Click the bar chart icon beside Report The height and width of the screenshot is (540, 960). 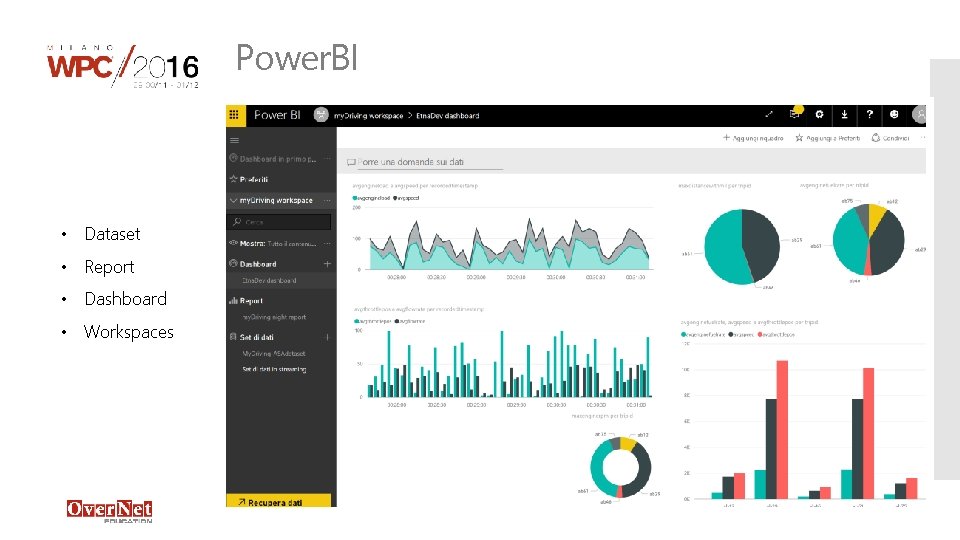pos(233,301)
